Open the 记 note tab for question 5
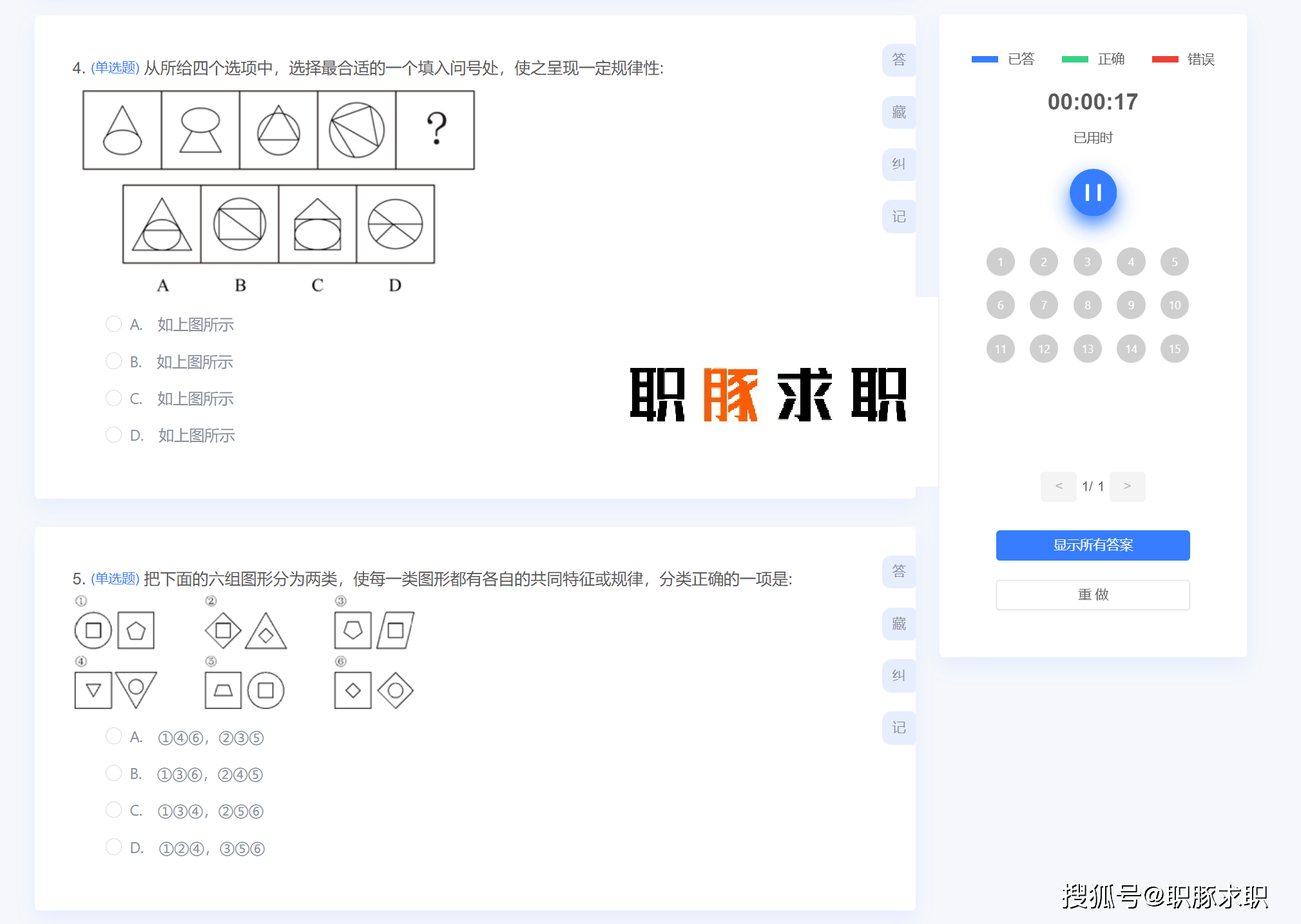Screen dimensions: 1301x924 pyautogui.click(x=898, y=727)
